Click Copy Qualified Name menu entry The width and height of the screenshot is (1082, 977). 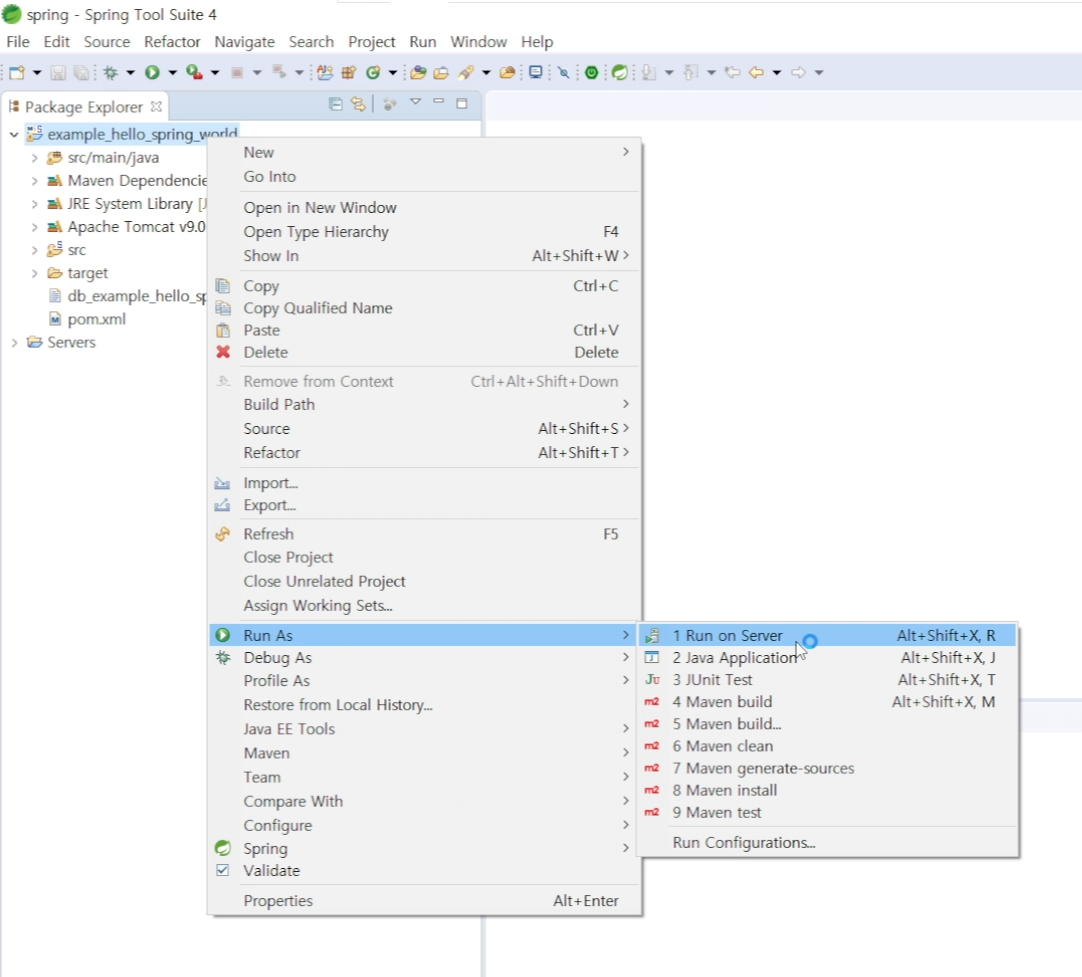[424, 308]
